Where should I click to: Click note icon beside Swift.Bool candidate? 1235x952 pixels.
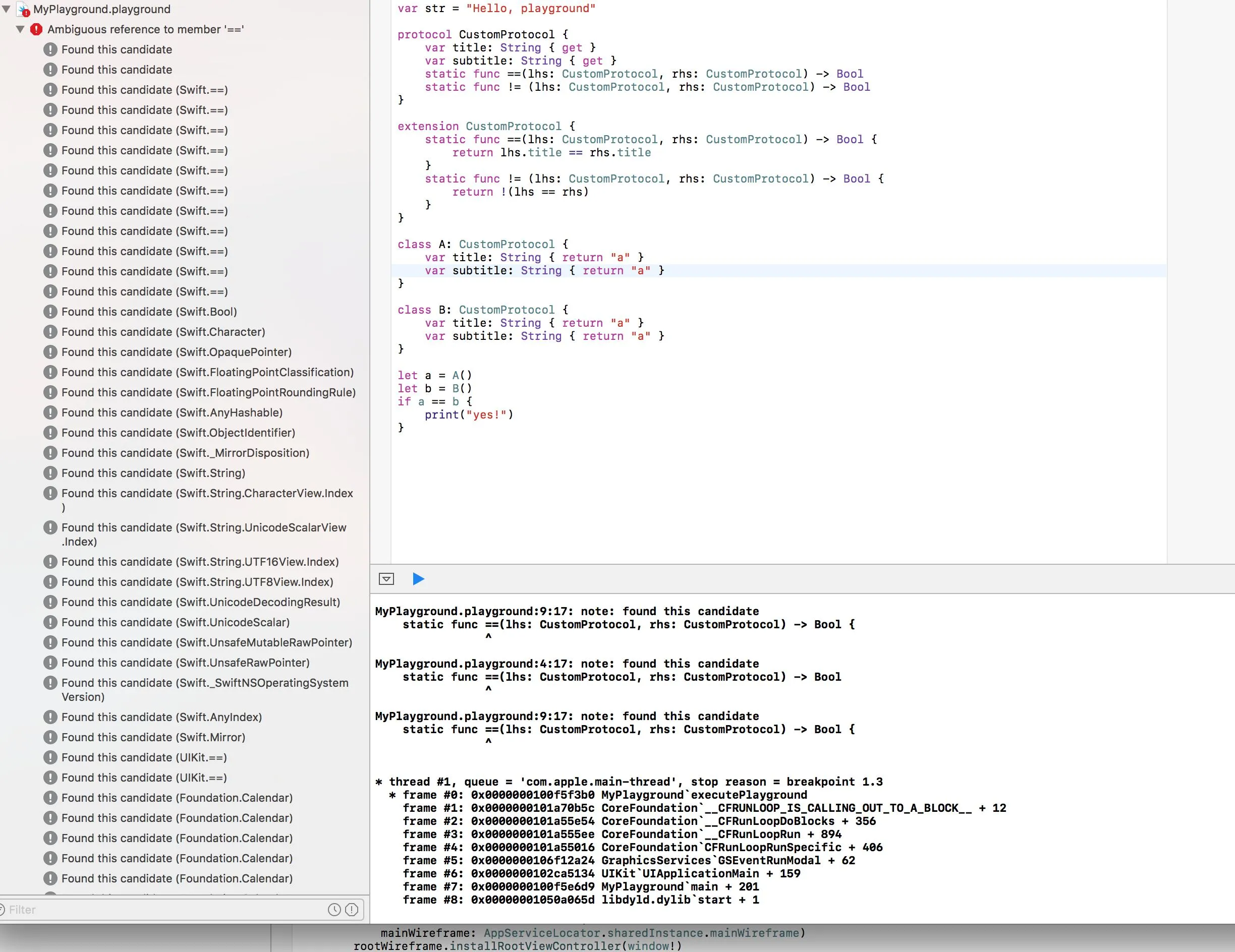pos(50,312)
